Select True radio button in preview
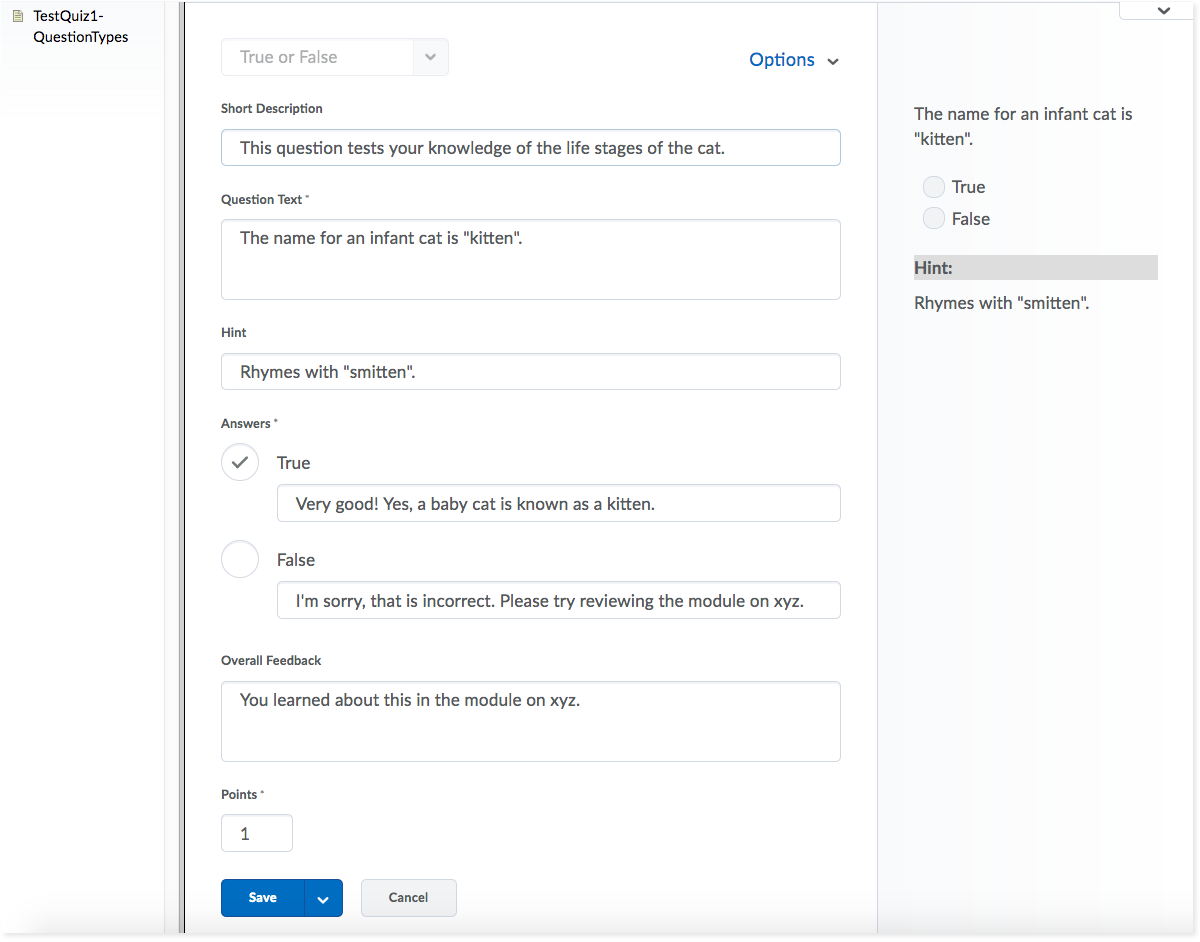This screenshot has height=942, width=1200. (x=934, y=187)
